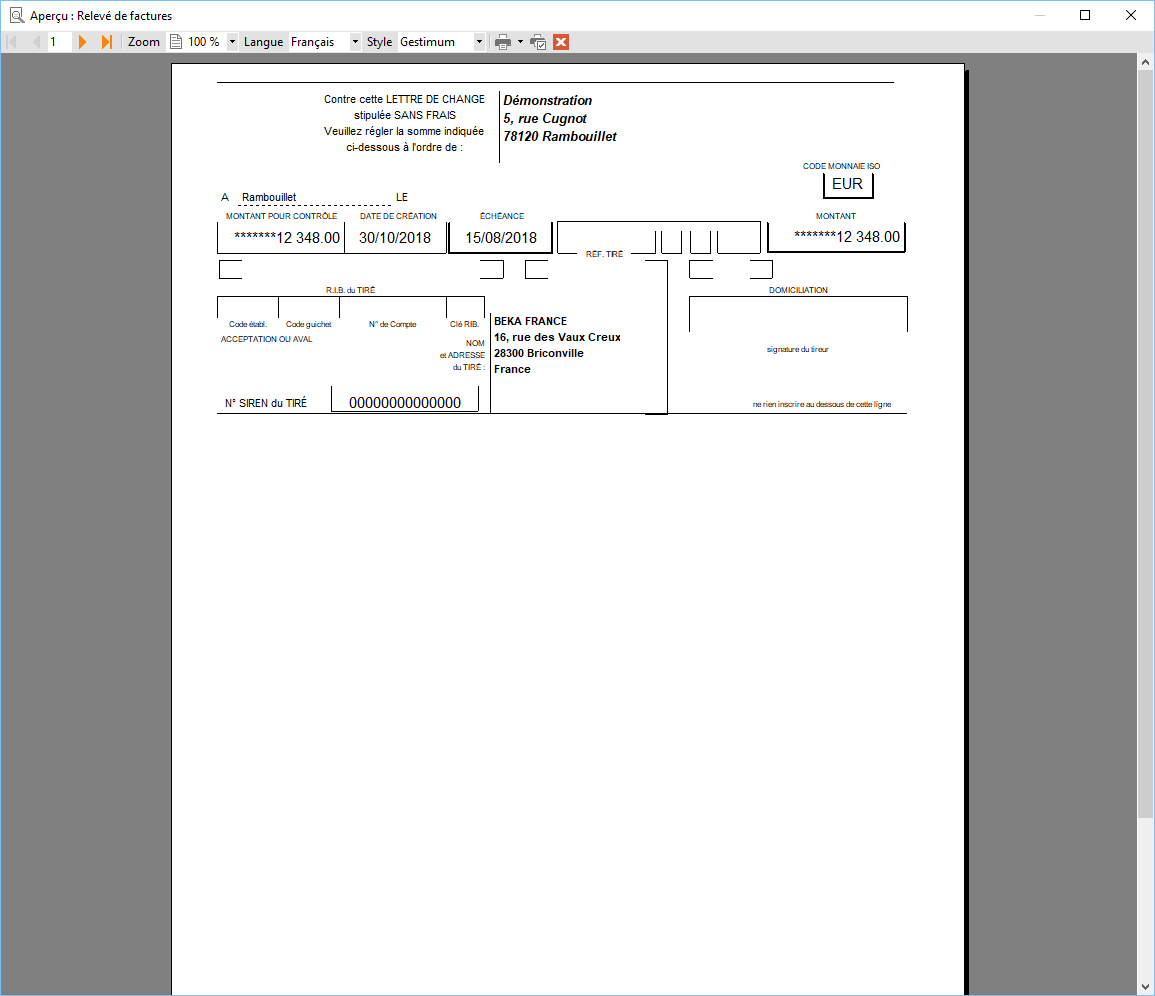
Task: Click the Français language field
Action: pos(318,42)
